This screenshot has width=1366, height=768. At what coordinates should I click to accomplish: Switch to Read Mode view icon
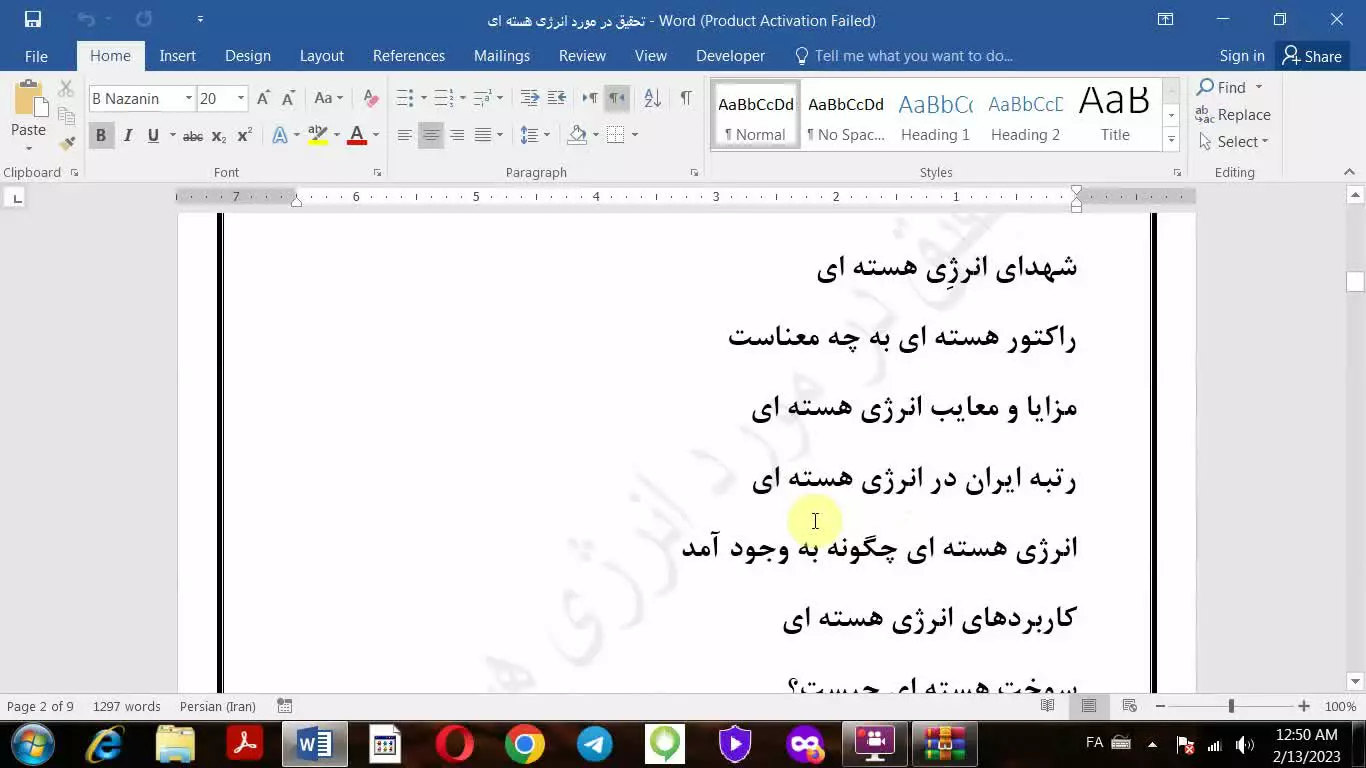(x=1048, y=706)
